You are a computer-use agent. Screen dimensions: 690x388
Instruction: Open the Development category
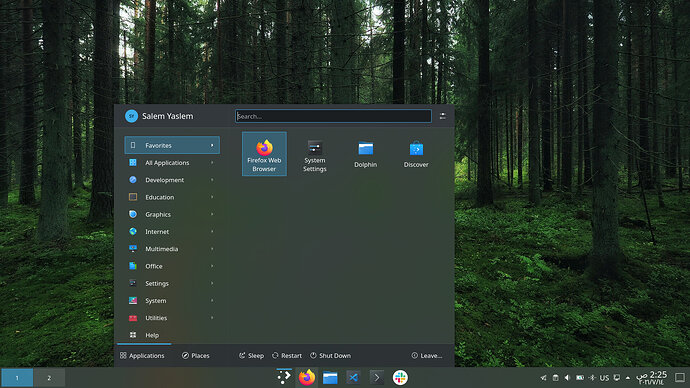tap(172, 180)
